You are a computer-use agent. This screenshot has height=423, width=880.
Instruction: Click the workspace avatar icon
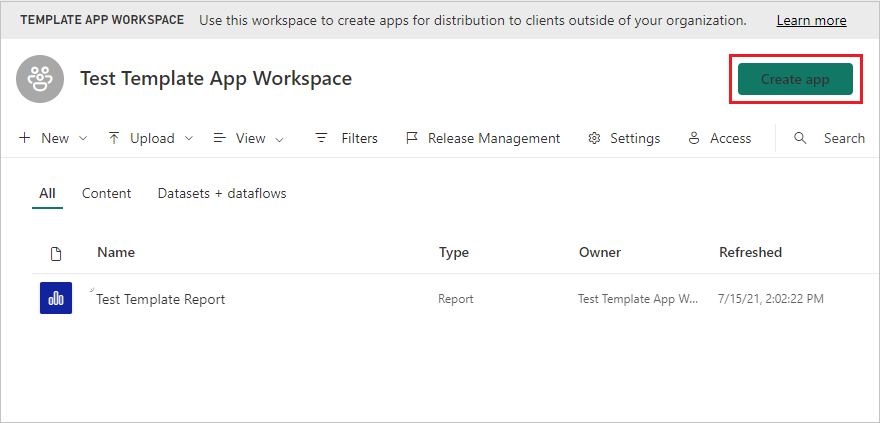click(42, 78)
